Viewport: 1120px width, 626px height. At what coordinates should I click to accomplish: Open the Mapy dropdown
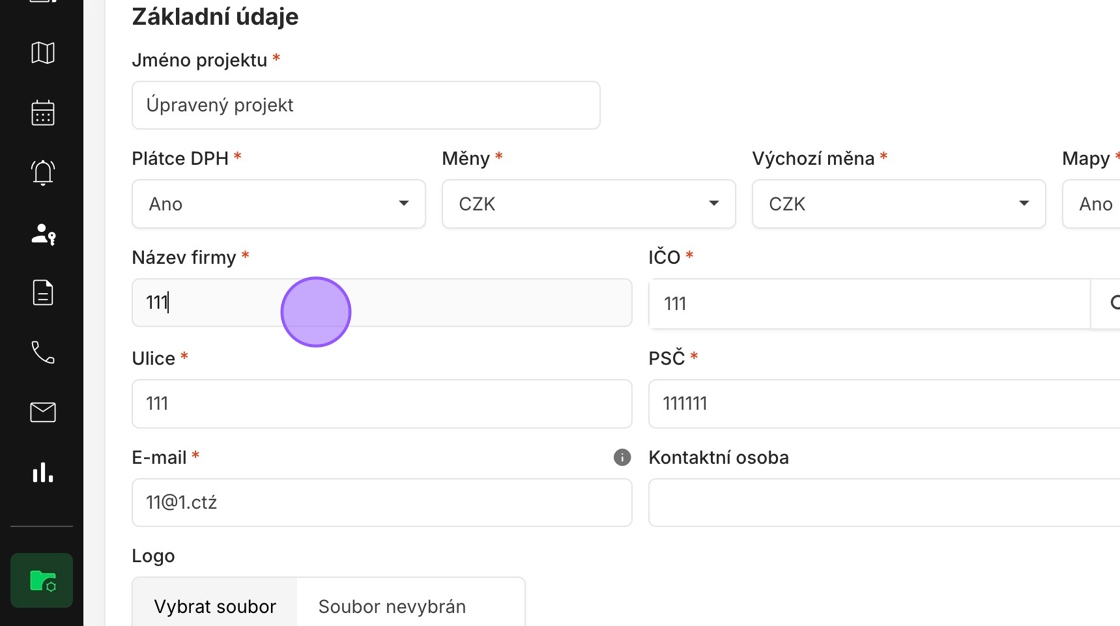coord(1091,204)
